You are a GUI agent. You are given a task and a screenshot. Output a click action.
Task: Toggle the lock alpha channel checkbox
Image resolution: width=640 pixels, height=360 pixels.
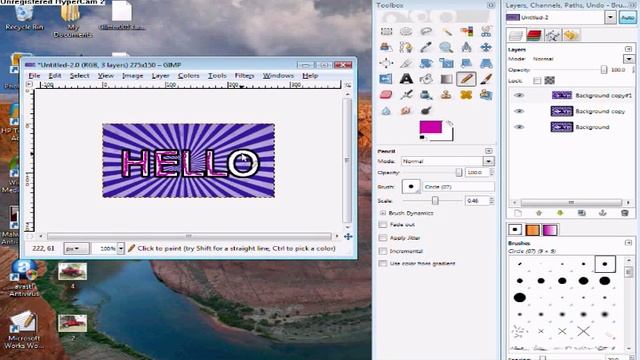coord(549,80)
